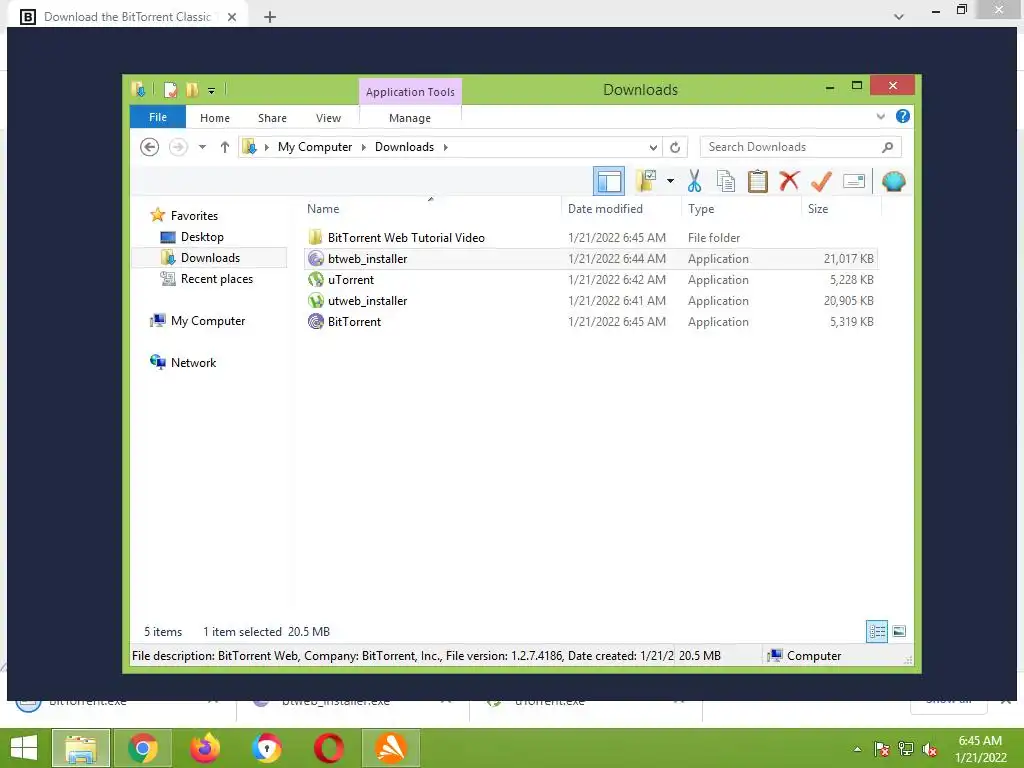This screenshot has width=1024, height=768.
Task: Click the Downloads folder icon in title bar
Action: pyautogui.click(x=138, y=89)
